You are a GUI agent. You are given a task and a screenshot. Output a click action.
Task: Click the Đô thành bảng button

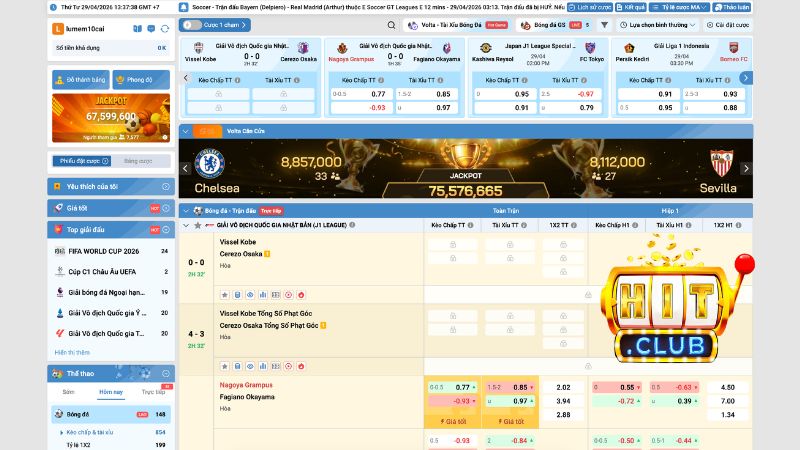81,80
